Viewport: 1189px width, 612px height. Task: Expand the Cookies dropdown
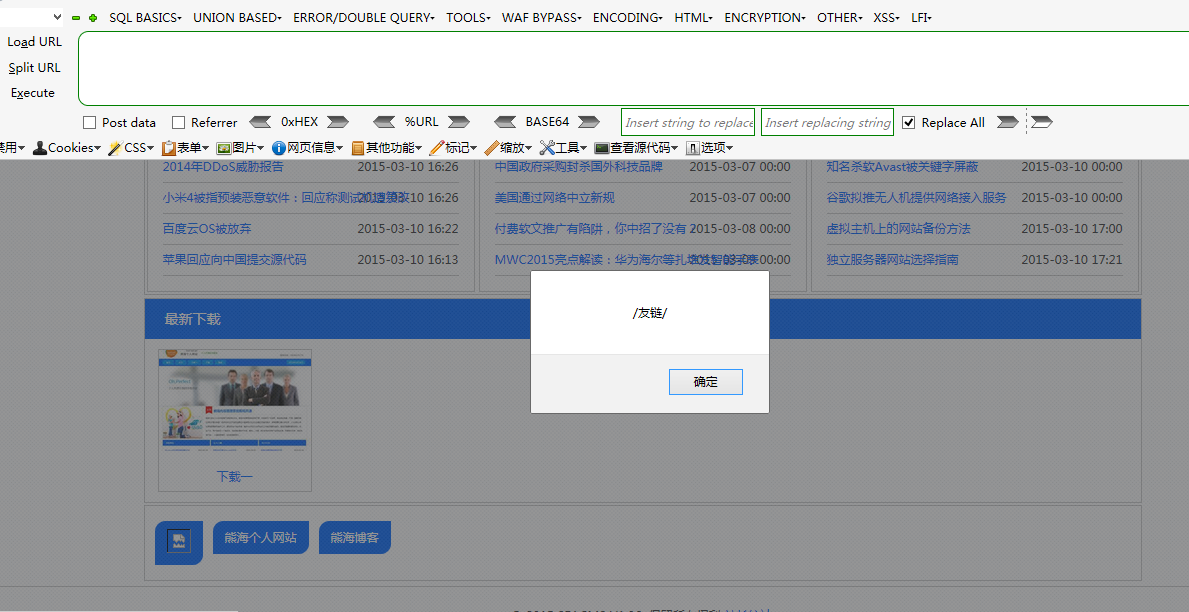coord(98,149)
